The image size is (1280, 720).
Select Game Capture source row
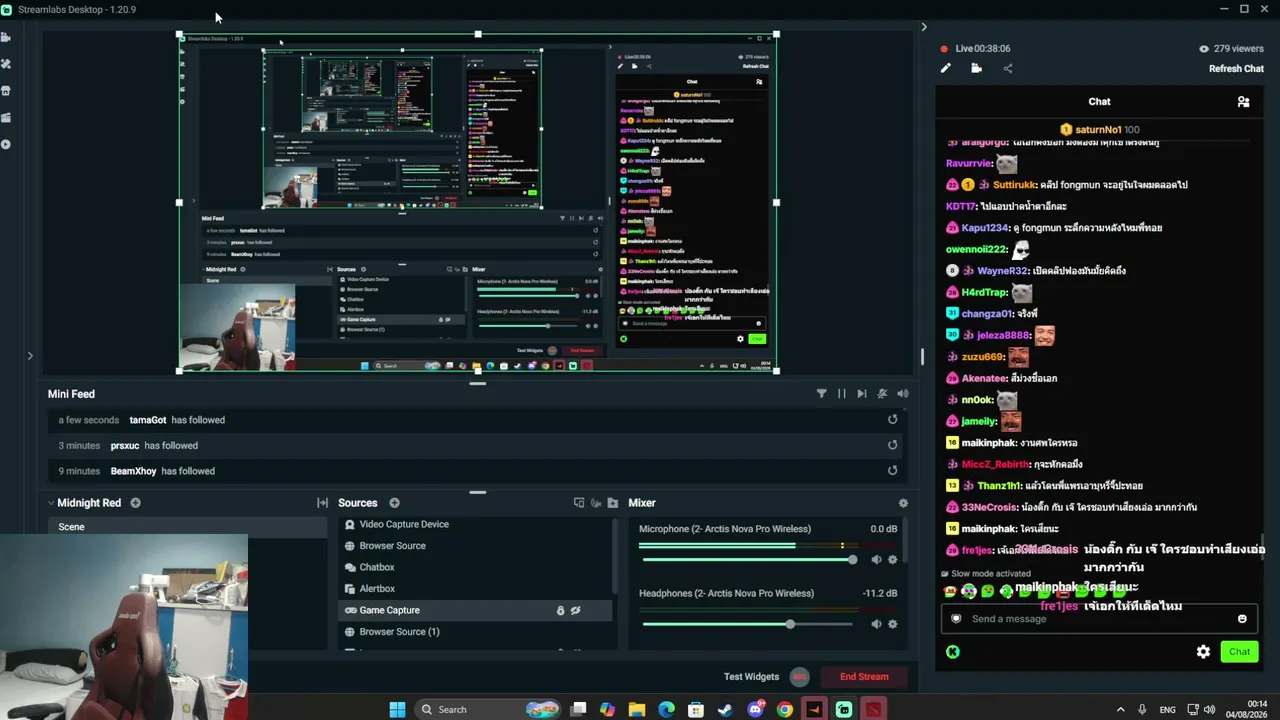click(x=475, y=610)
